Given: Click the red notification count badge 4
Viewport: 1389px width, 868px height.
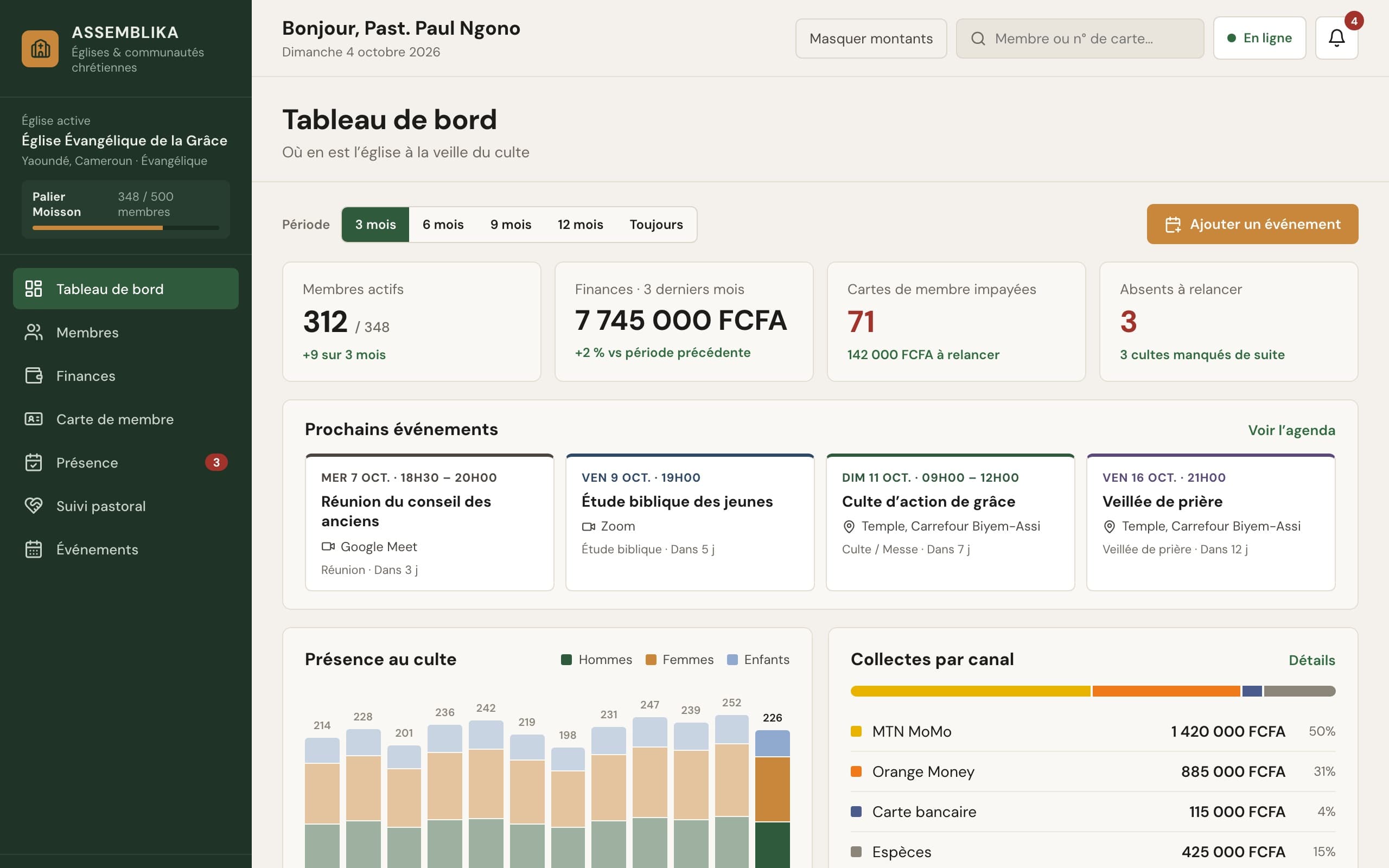Looking at the screenshot, I should coord(1354,21).
